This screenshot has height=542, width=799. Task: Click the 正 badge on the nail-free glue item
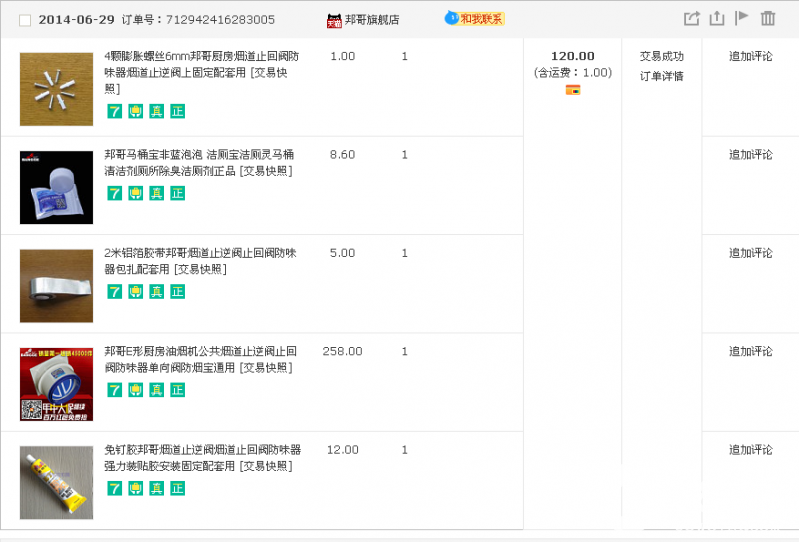coord(178,488)
